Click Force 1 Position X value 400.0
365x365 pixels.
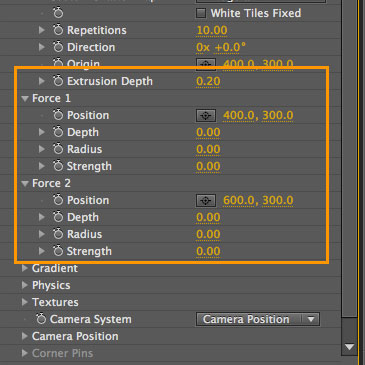pyautogui.click(x=239, y=115)
